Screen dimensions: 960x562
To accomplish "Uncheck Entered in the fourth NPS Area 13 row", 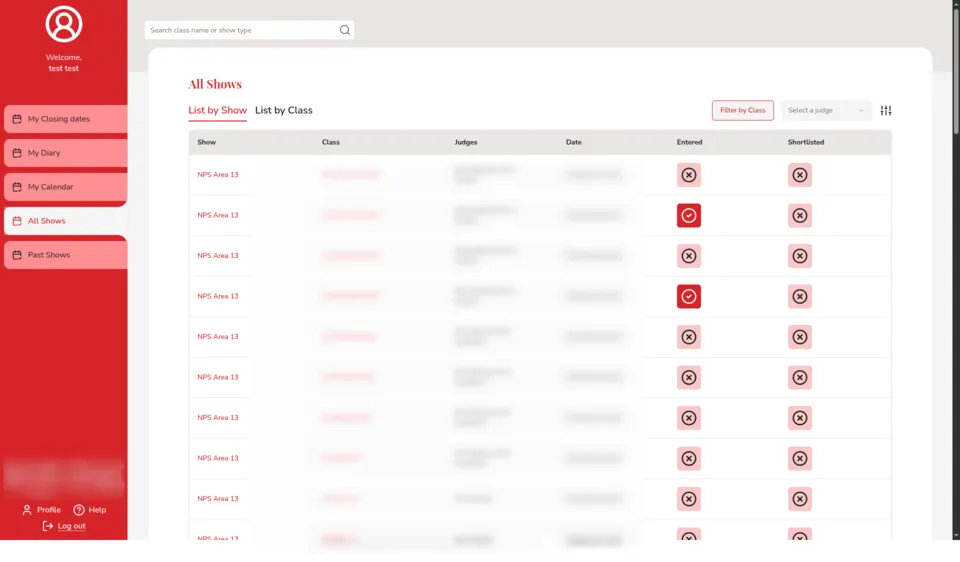I will coord(689,296).
